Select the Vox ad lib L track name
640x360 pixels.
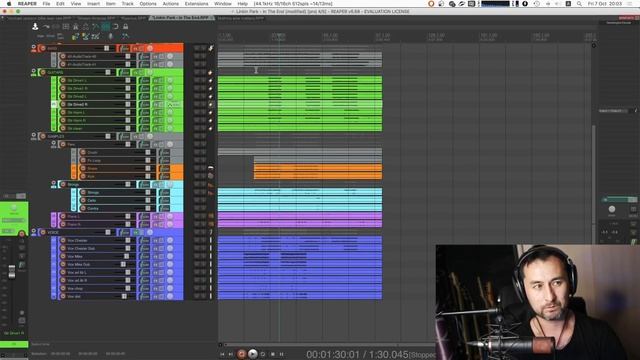[77, 272]
